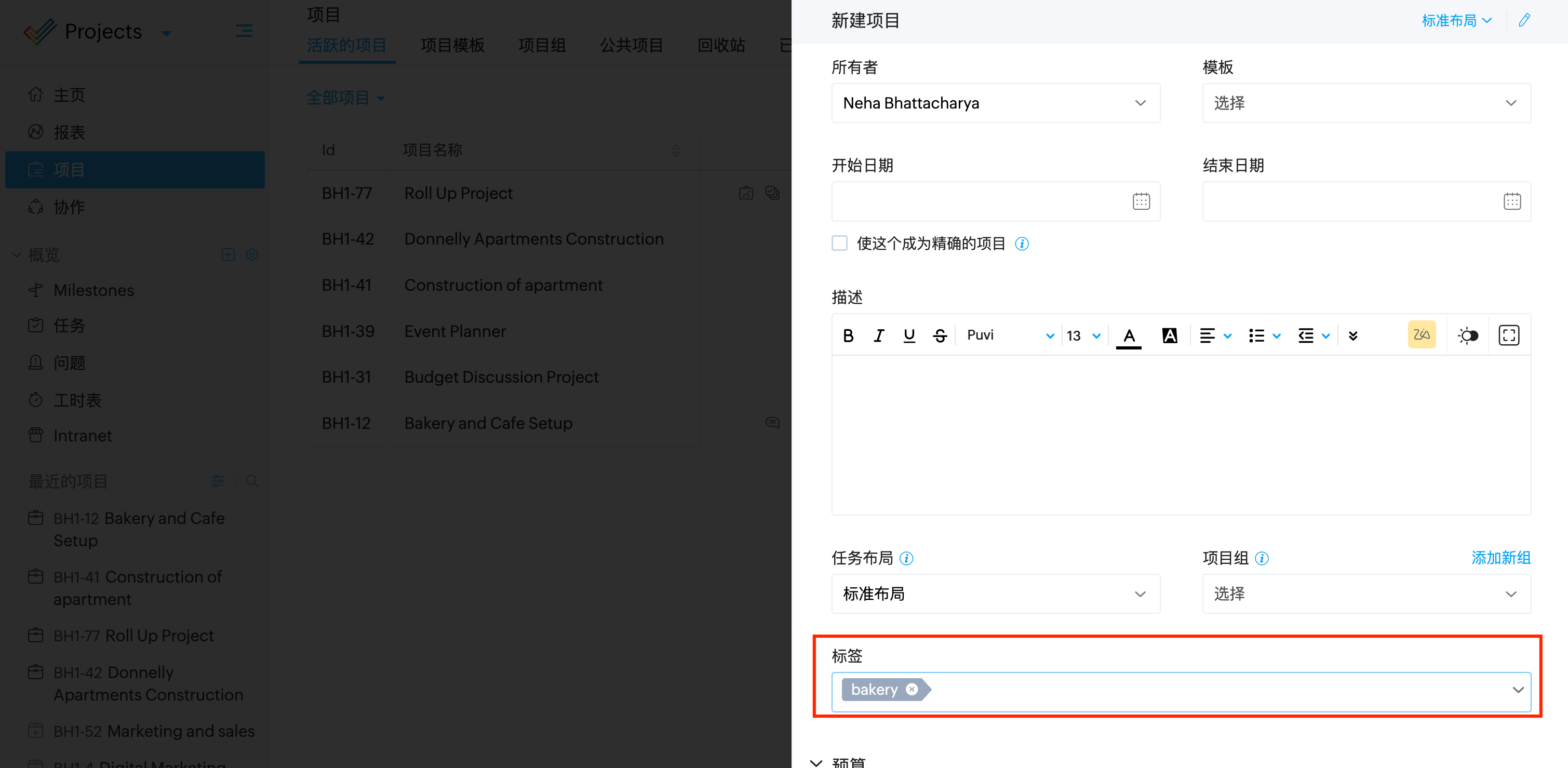Screen dimensions: 1568x768
Task: Open font color picker
Action: coord(1129,335)
